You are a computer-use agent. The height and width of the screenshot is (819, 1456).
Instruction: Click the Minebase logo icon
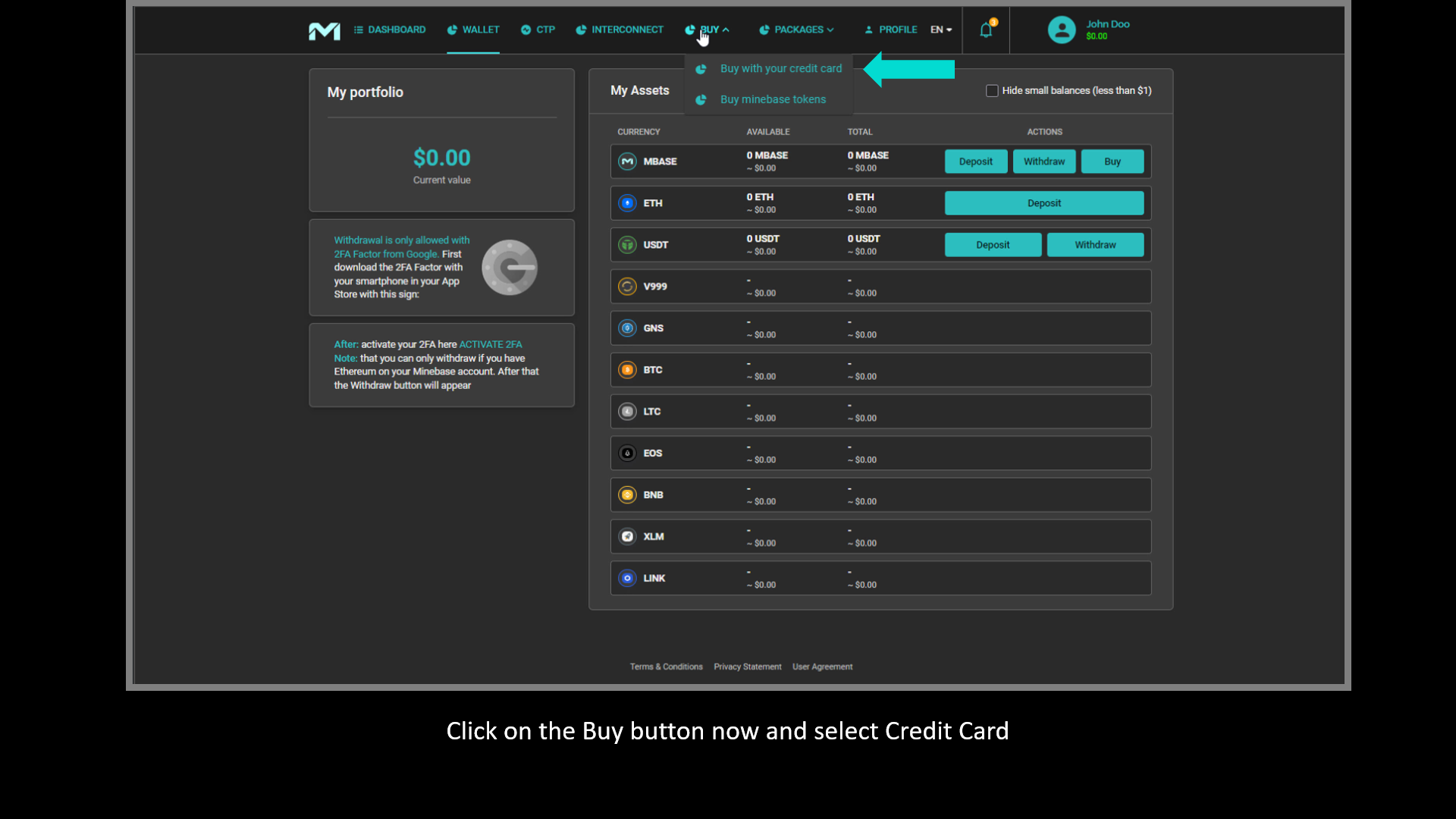[x=324, y=30]
